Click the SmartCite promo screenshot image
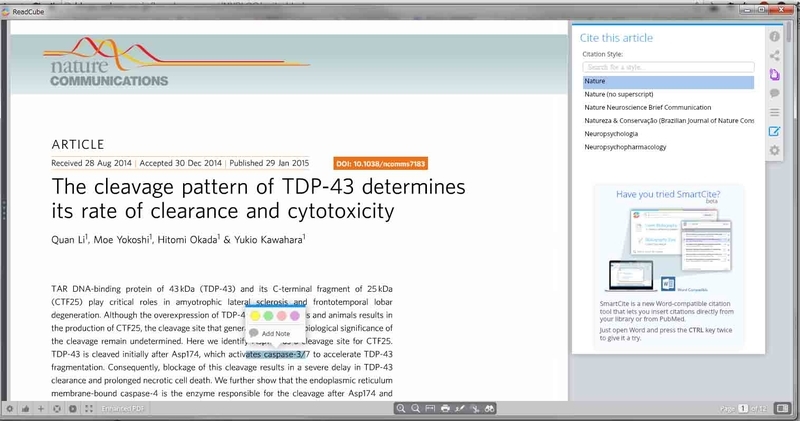 [x=670, y=249]
